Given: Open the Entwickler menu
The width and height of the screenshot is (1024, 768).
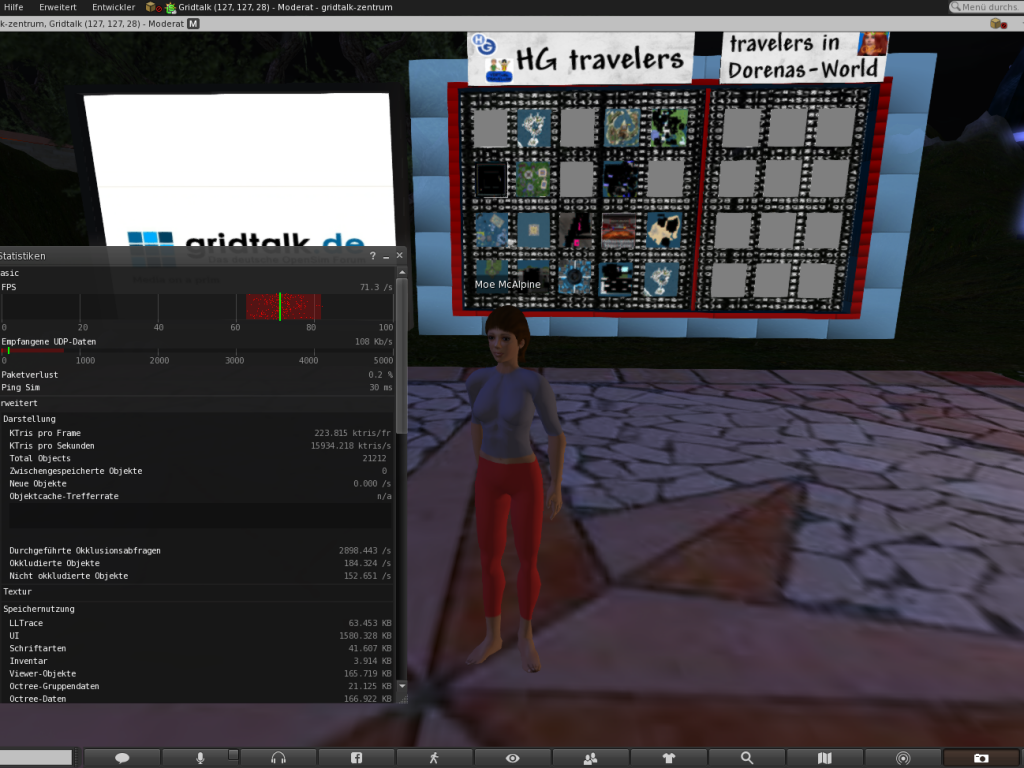Looking at the screenshot, I should (113, 7).
